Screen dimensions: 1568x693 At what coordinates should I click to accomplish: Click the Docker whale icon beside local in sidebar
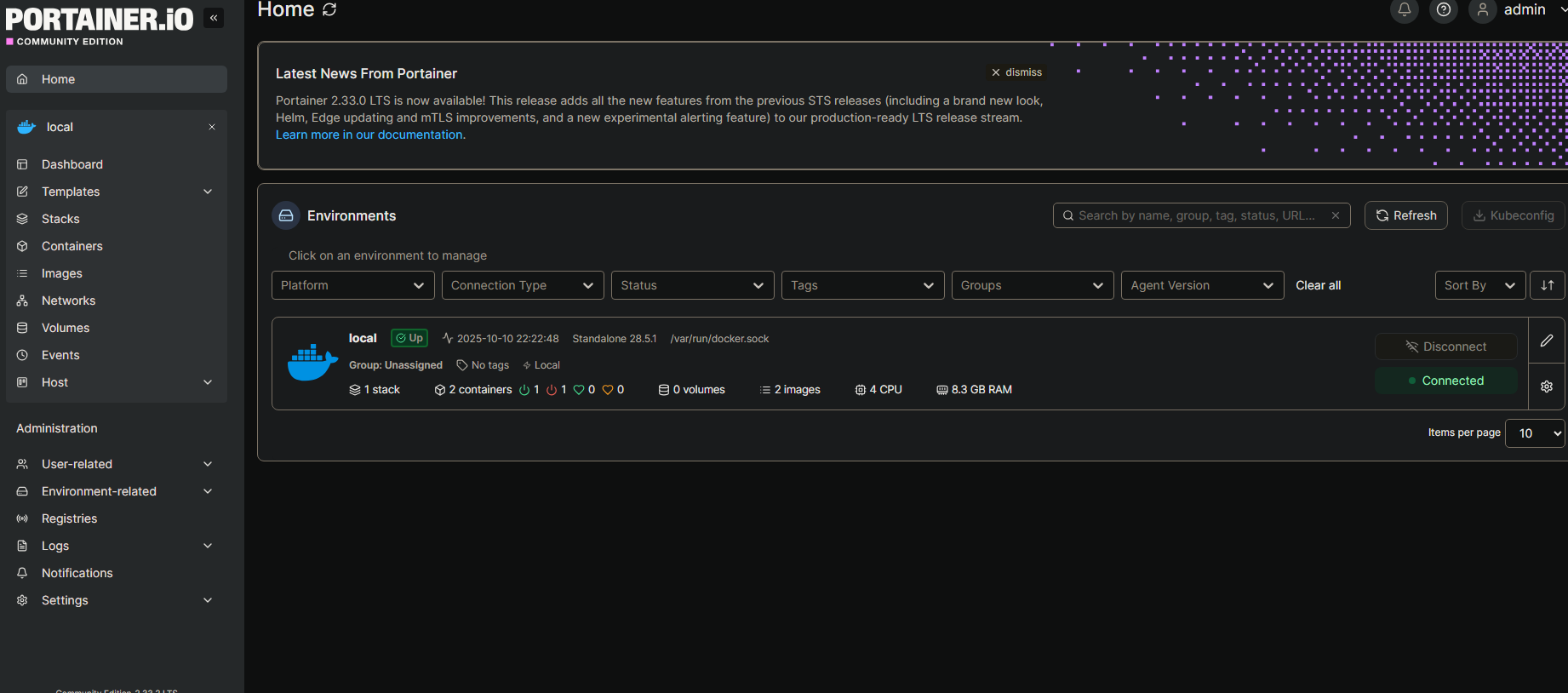click(x=26, y=127)
